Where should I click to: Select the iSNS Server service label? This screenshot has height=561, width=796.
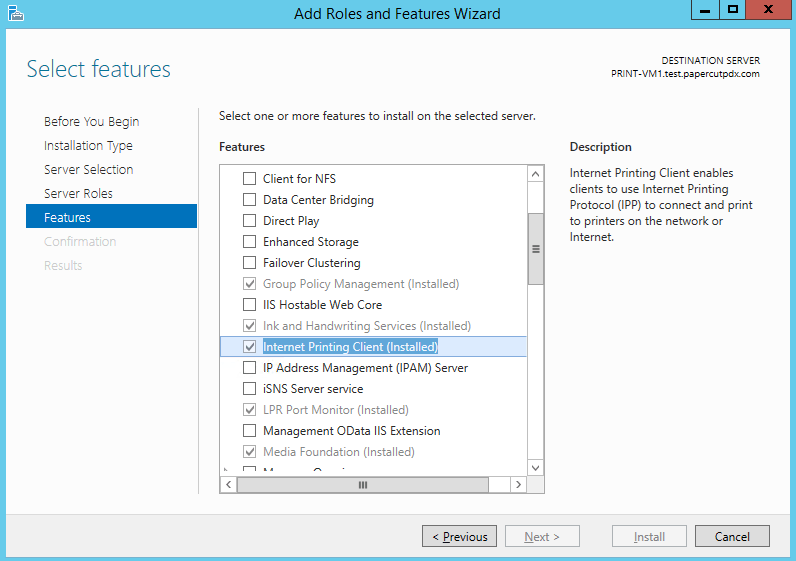313,389
